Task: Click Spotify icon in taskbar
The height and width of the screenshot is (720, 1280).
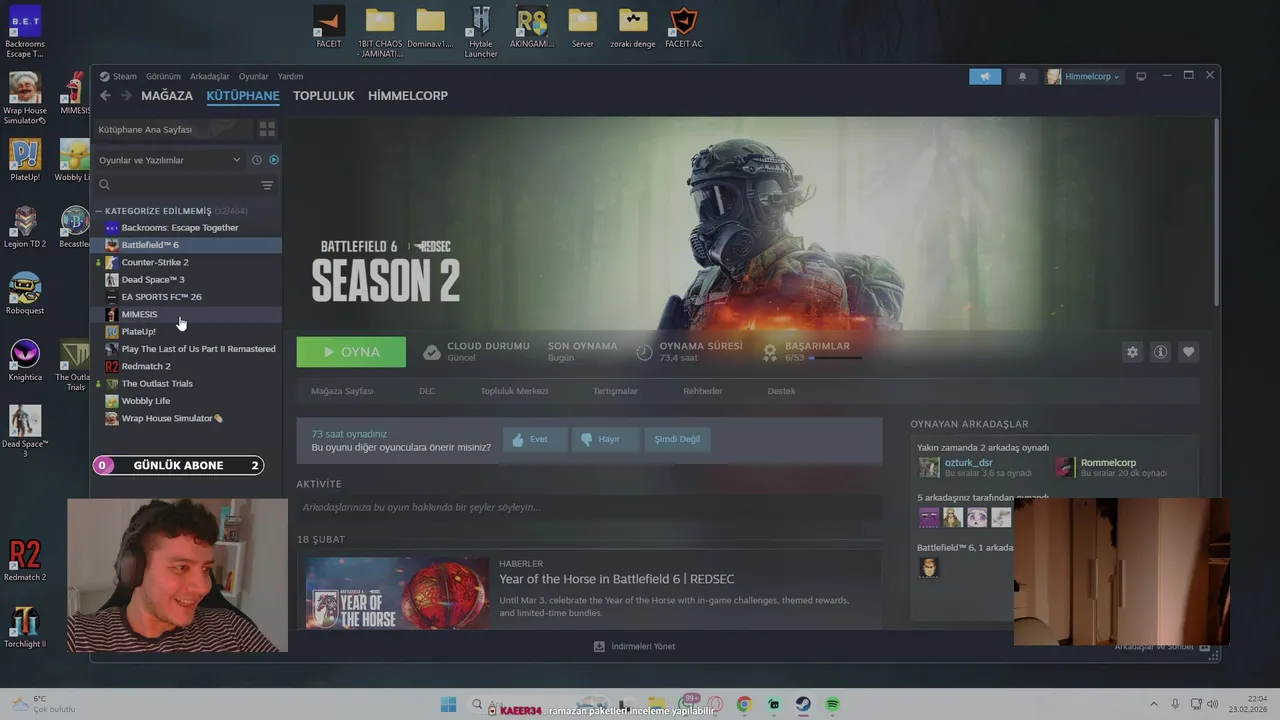Action: (x=832, y=705)
